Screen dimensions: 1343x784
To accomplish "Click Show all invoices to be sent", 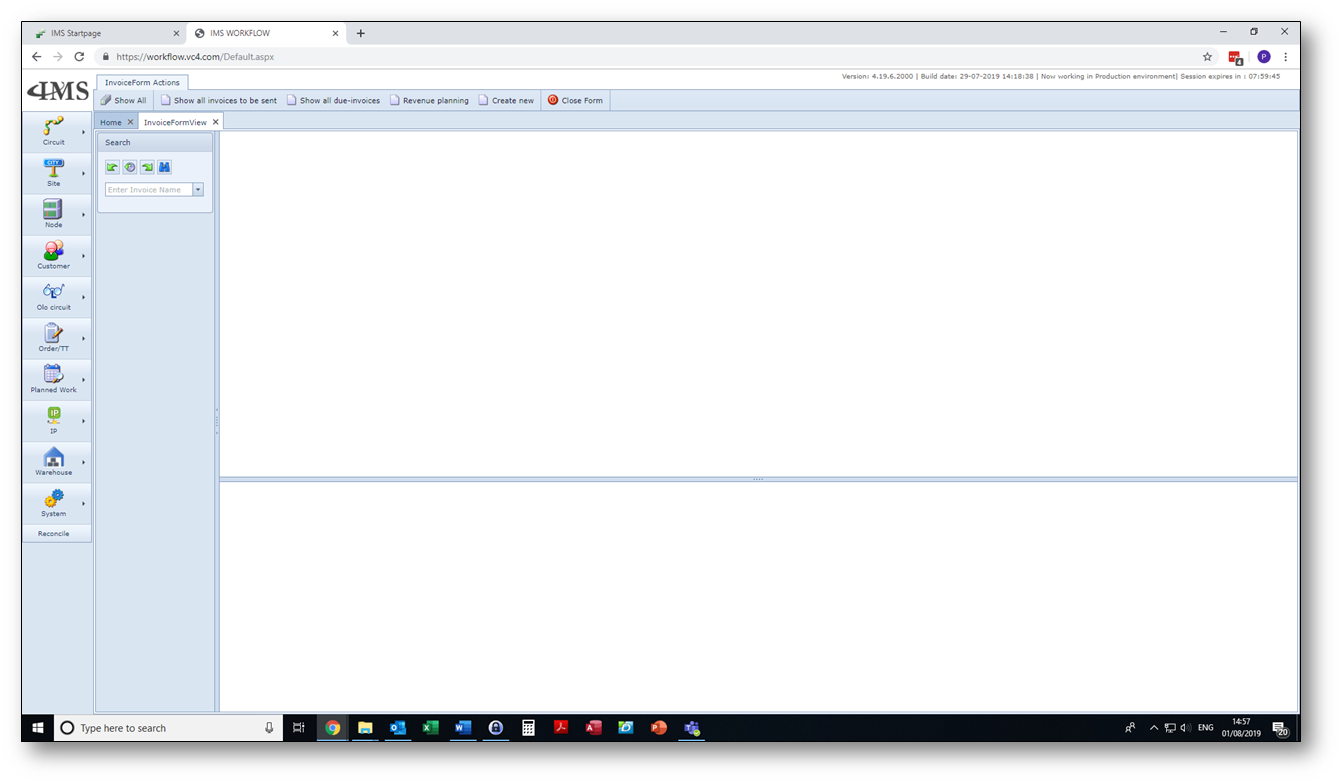I will pyautogui.click(x=219, y=100).
